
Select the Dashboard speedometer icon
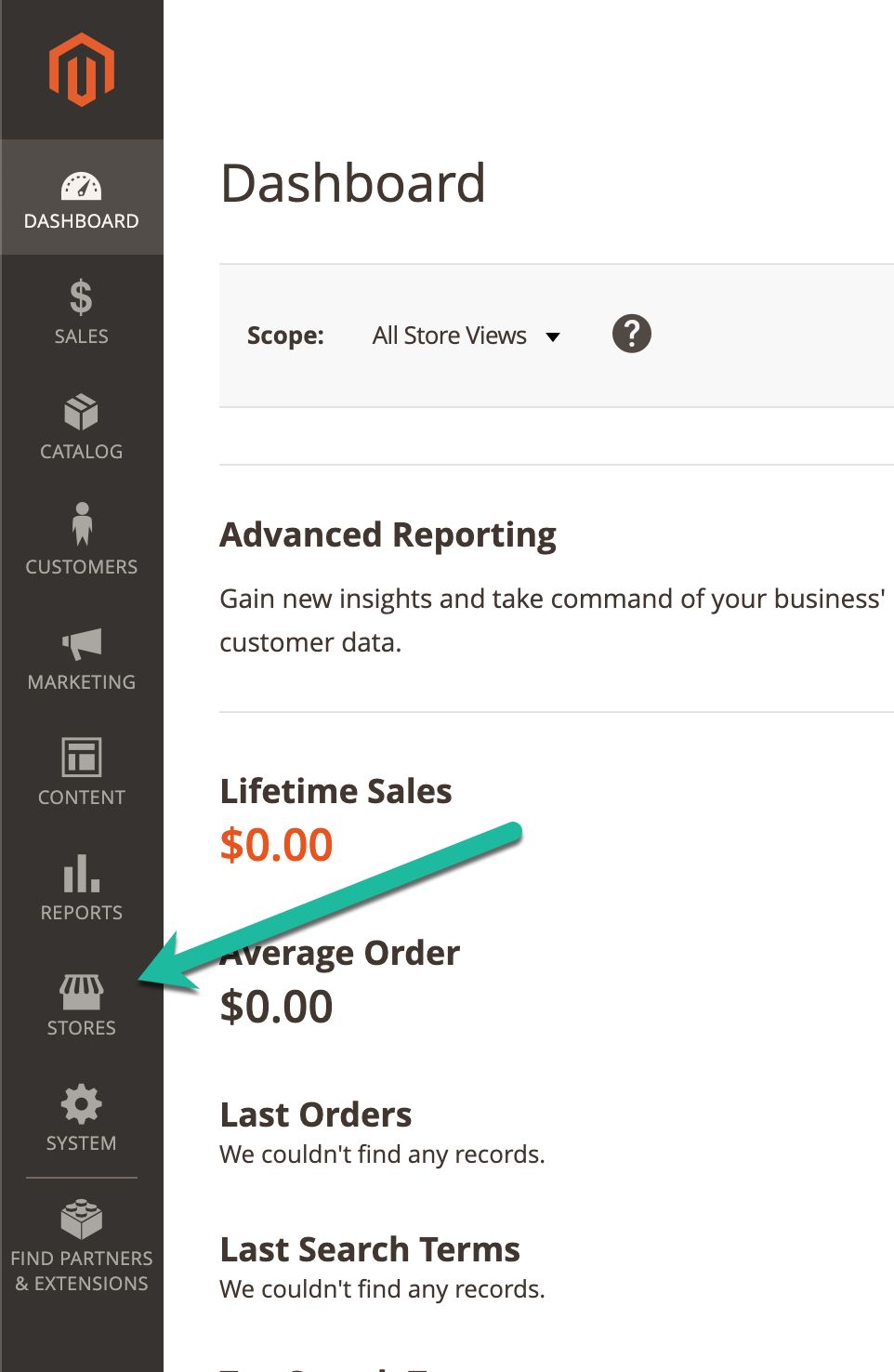tap(83, 183)
